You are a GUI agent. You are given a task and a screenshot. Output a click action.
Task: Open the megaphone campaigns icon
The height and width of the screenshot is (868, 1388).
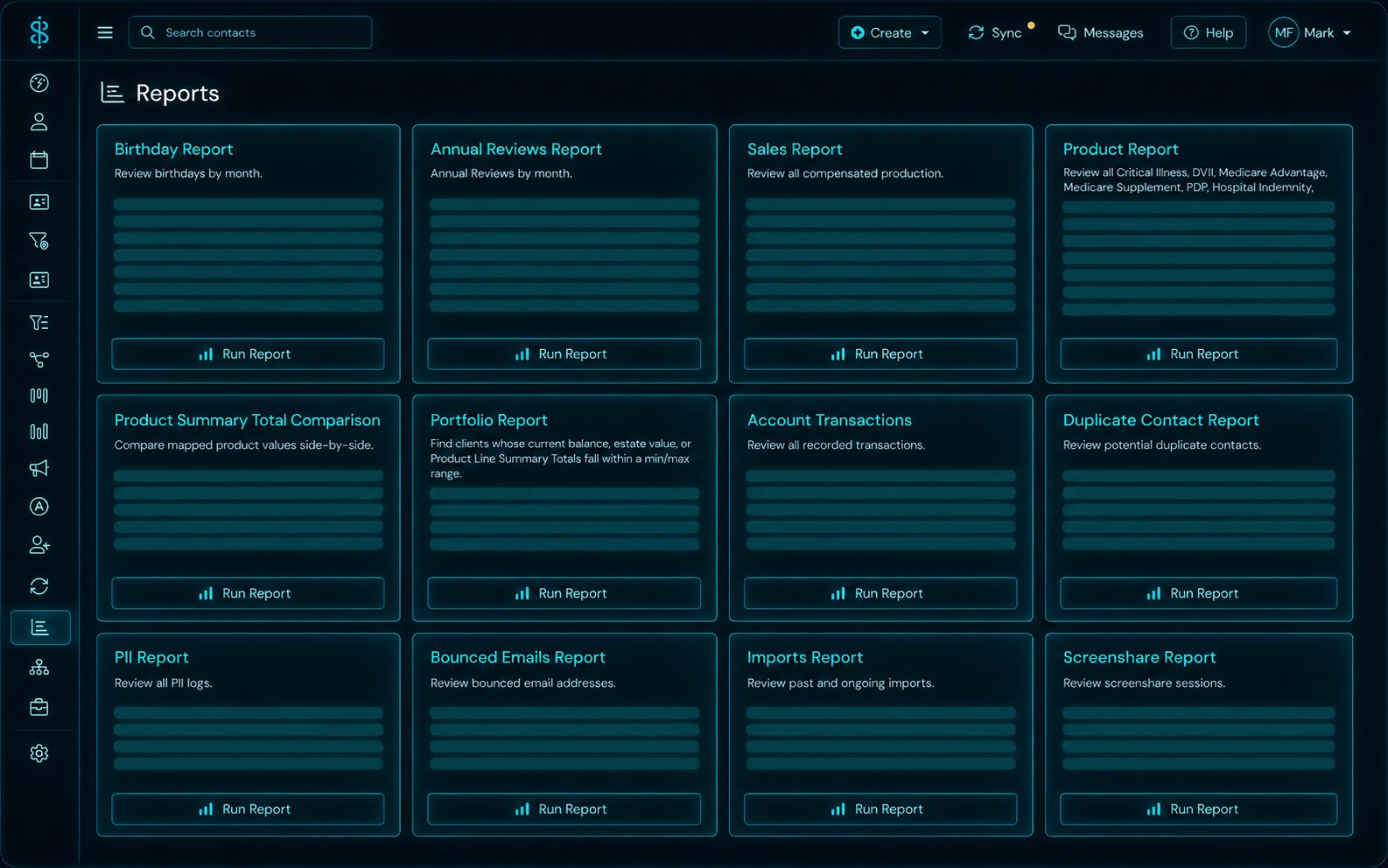[39, 469]
